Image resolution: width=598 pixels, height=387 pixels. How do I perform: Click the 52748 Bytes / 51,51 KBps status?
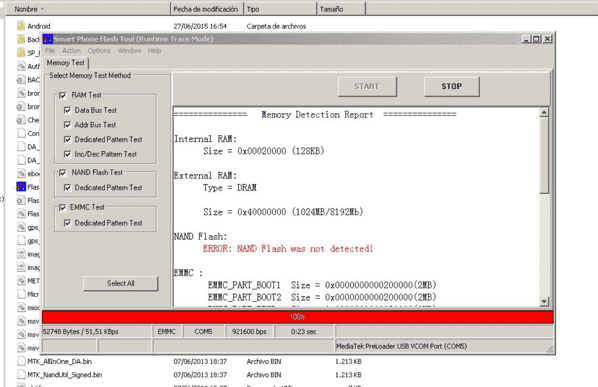point(96,332)
